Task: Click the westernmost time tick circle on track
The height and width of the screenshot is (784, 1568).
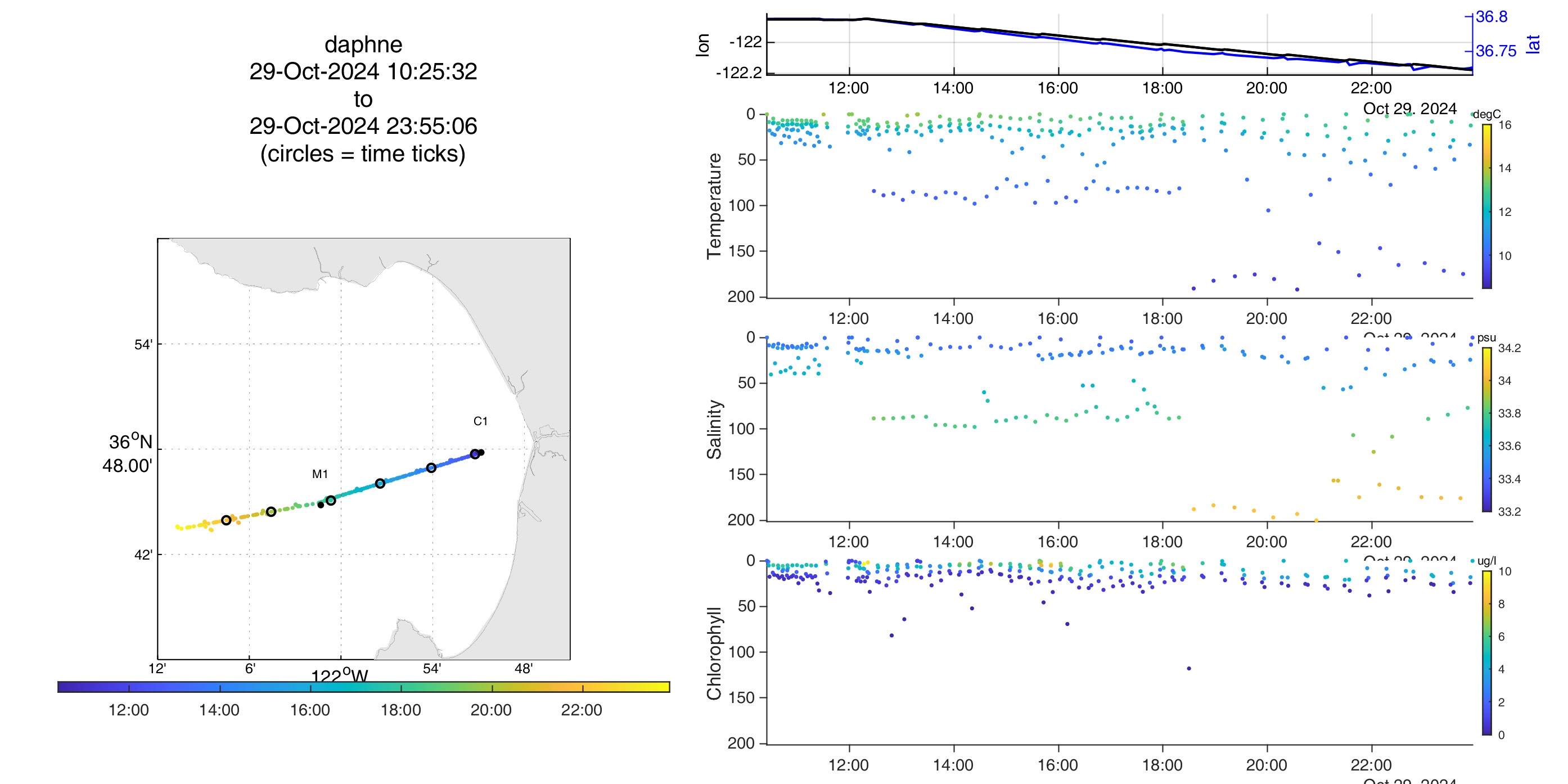Action: [x=227, y=520]
